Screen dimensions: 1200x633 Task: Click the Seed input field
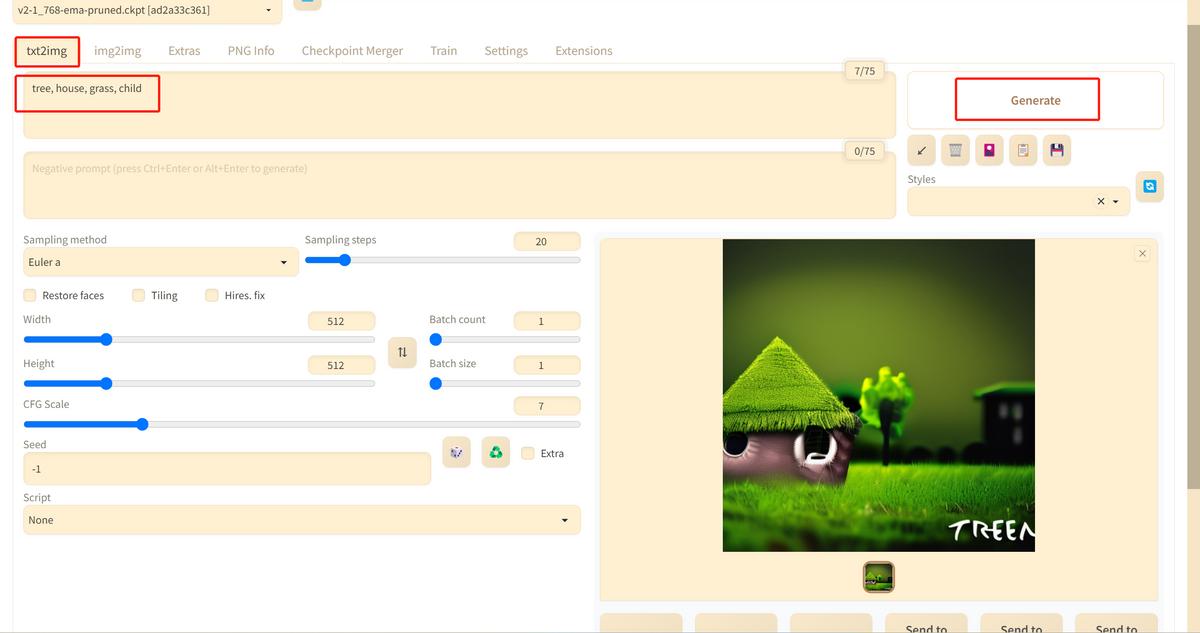point(227,469)
